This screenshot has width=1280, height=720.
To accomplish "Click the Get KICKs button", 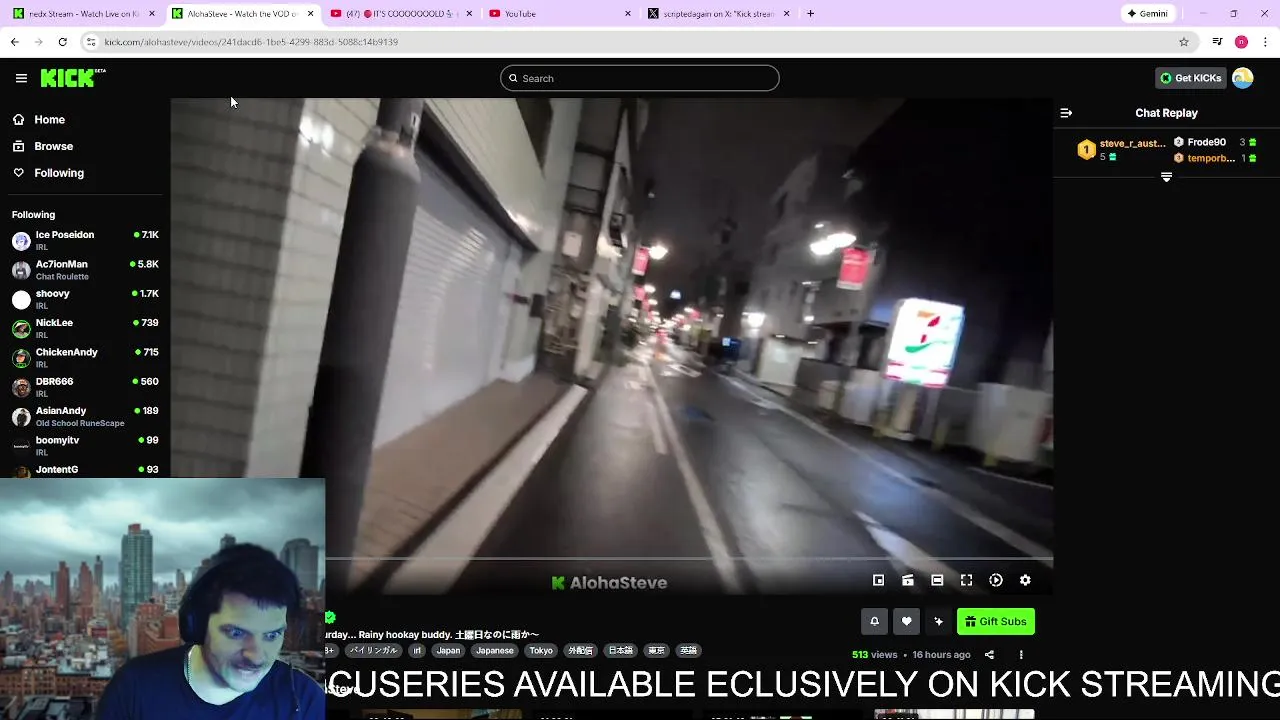I will pos(1190,78).
